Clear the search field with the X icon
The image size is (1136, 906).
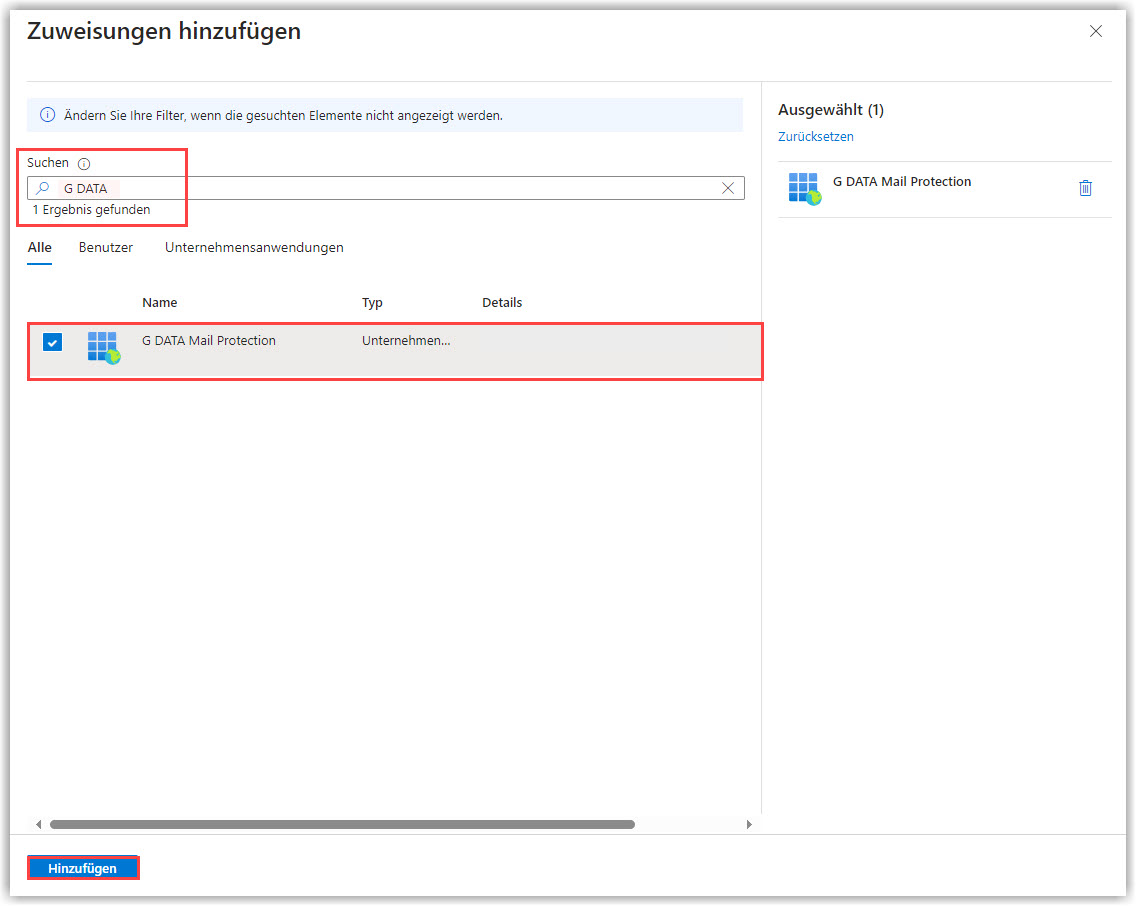coord(728,188)
